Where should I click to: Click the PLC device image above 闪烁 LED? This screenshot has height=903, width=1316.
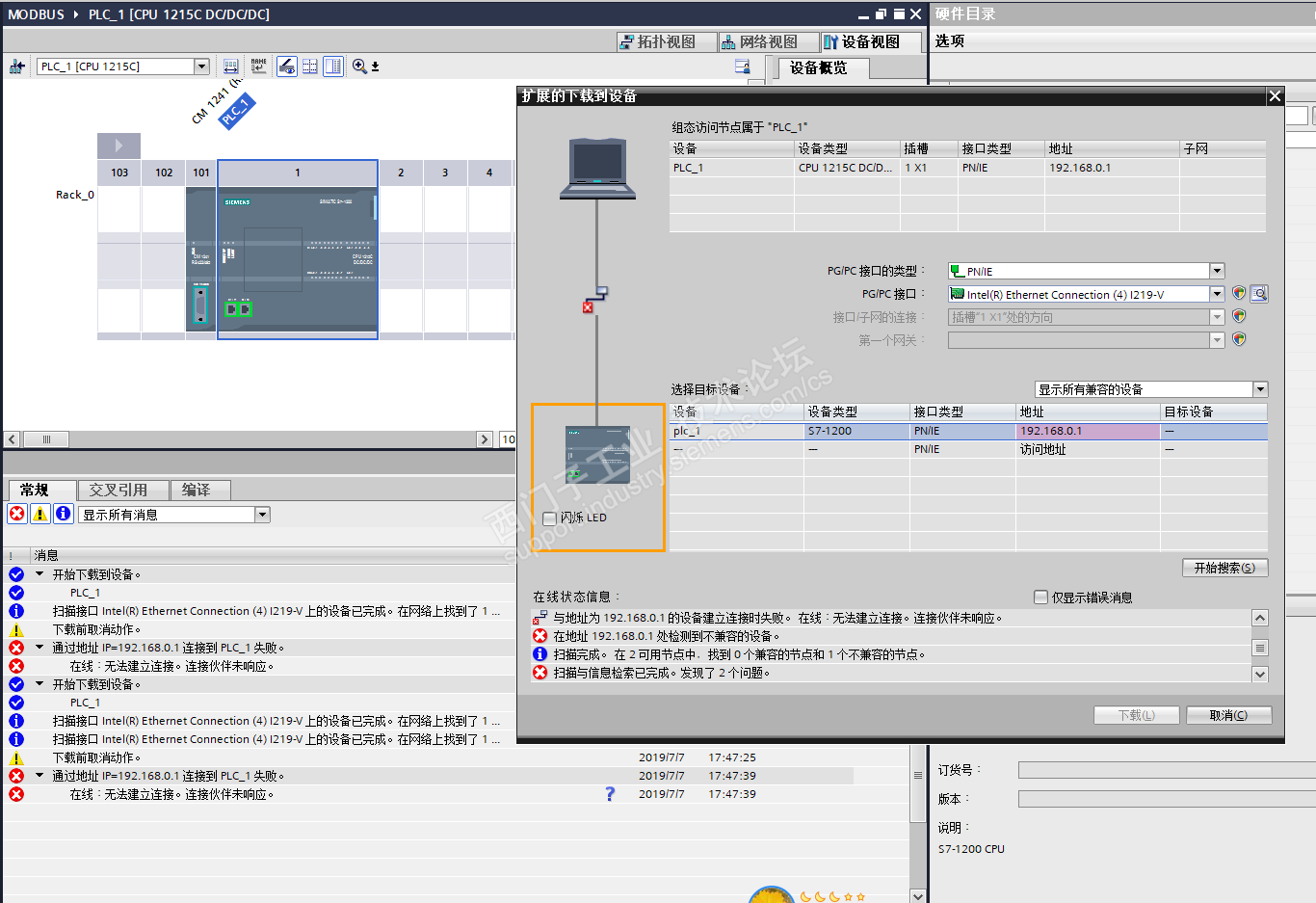[x=597, y=454]
